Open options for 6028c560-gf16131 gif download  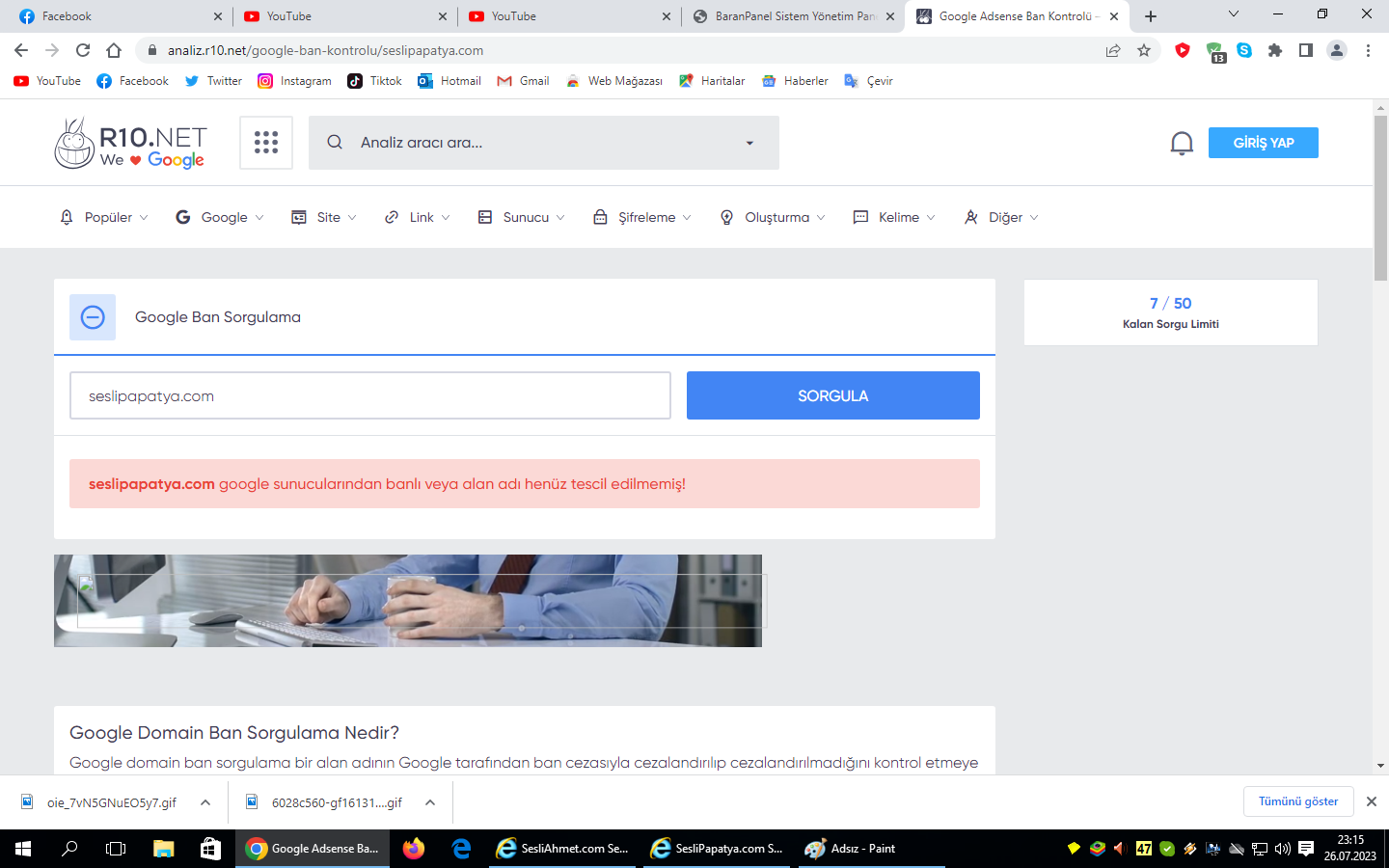[x=430, y=802]
